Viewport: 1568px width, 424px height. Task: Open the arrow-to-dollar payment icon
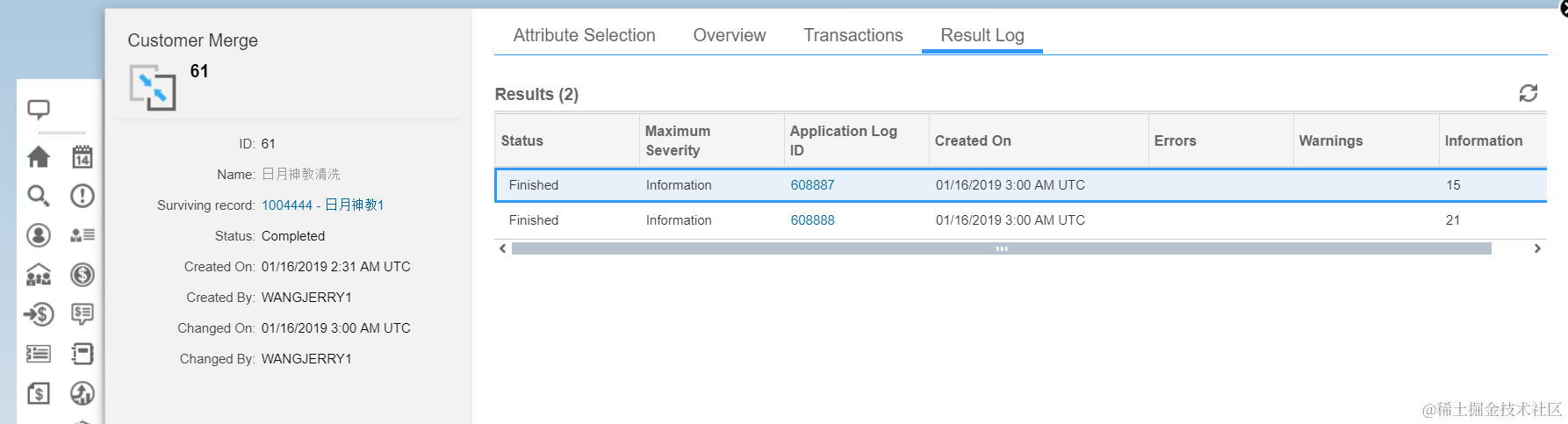39,314
